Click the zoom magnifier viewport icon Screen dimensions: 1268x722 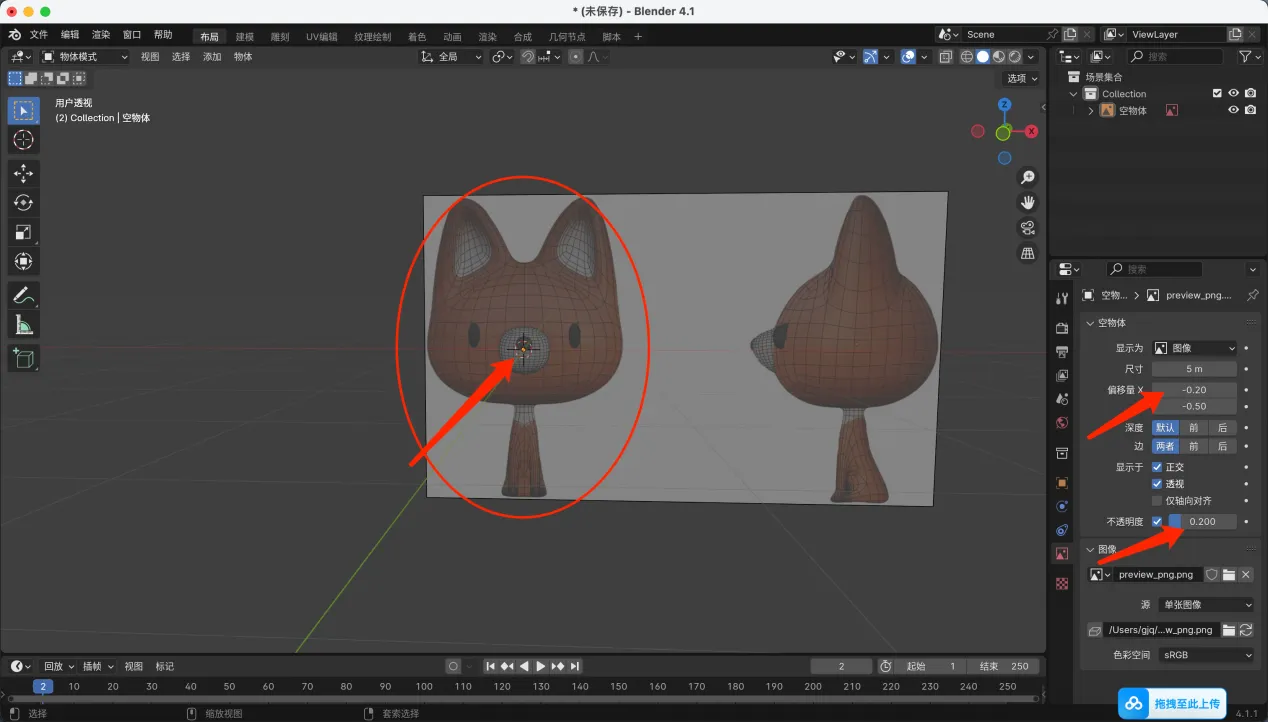coord(1027,177)
